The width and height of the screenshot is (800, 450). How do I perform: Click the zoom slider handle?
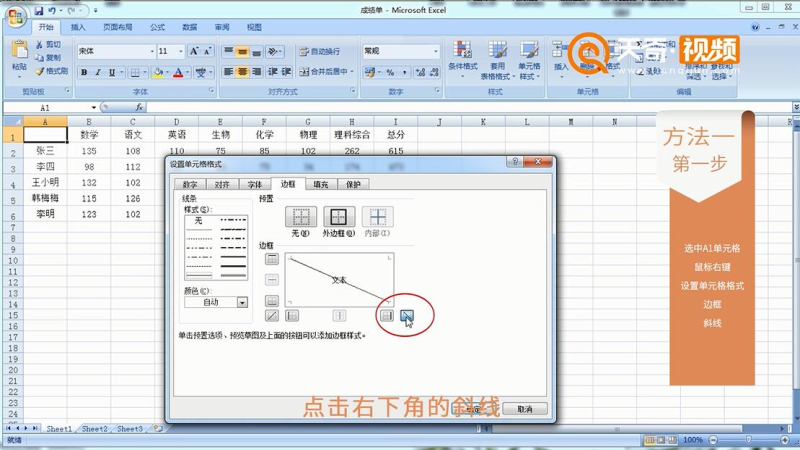(748, 440)
